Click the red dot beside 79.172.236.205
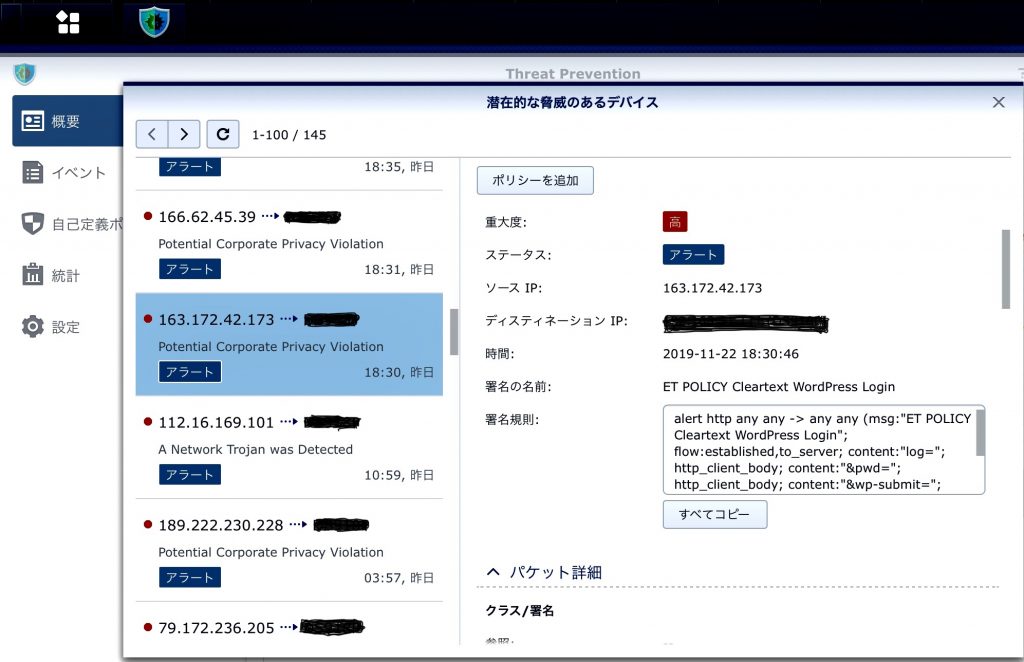The width and height of the screenshot is (1024, 662). point(148,627)
